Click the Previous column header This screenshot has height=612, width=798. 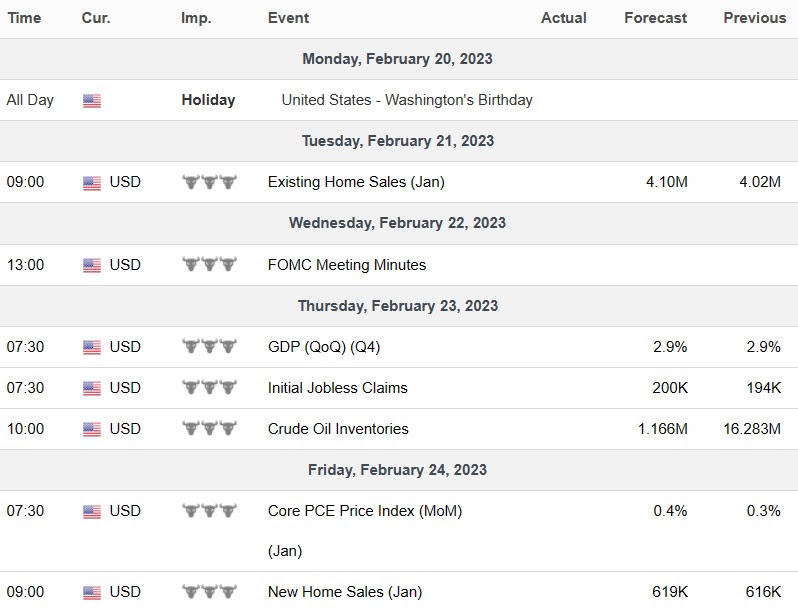tap(755, 18)
